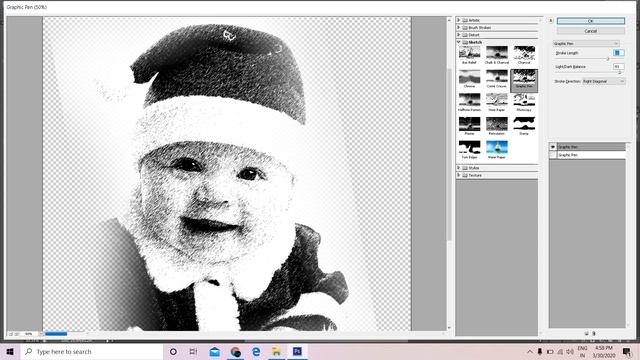Open File Explorer from the taskbar
The height and width of the screenshot is (360, 640).
point(276,351)
